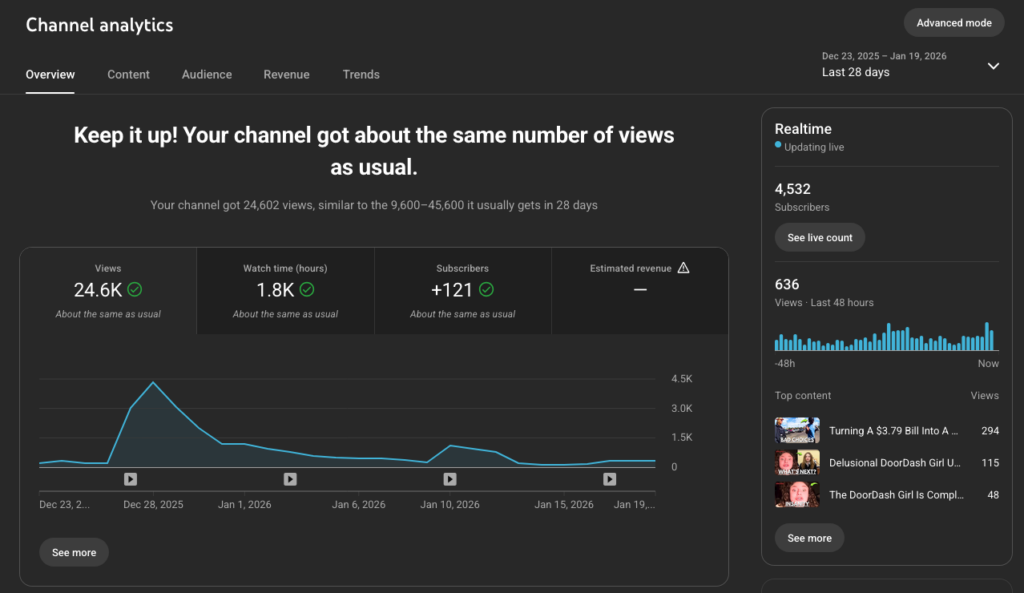Open the Turning A $3.79 Bill video thumbnail
Screen dimensions: 1024x593
[x=797, y=431]
